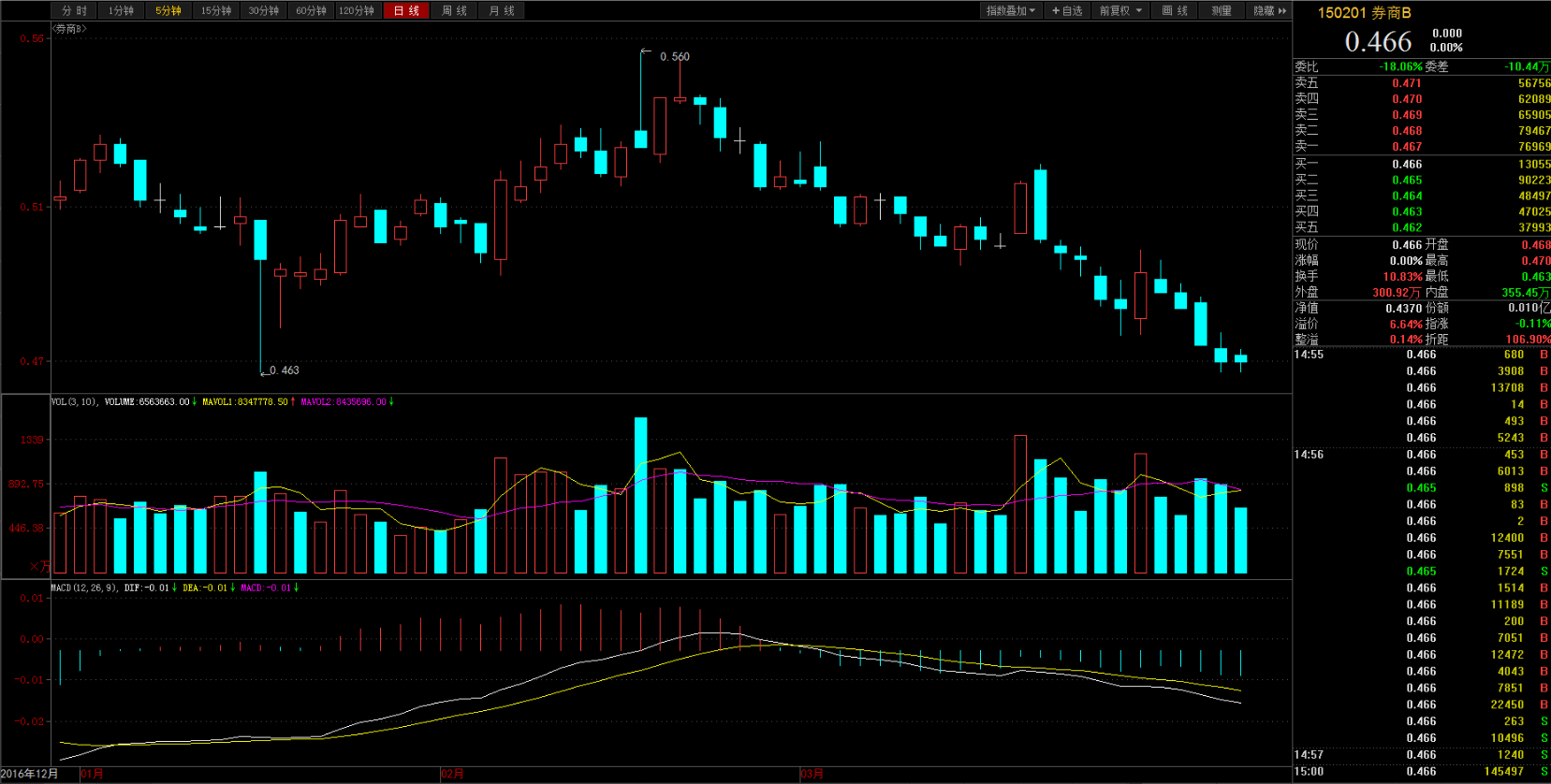Select the 买四 bid price 0.463 row

point(1422,212)
